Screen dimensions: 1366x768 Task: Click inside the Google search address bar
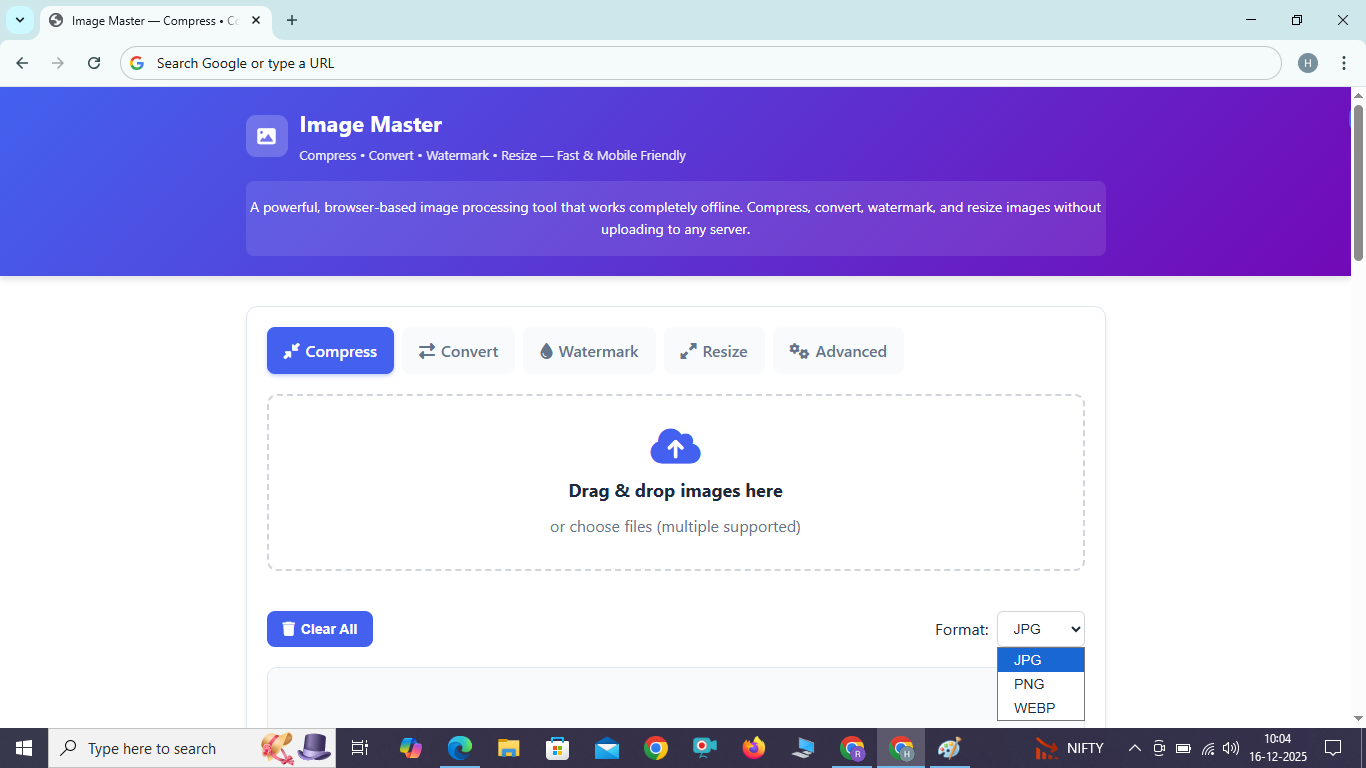click(400, 62)
